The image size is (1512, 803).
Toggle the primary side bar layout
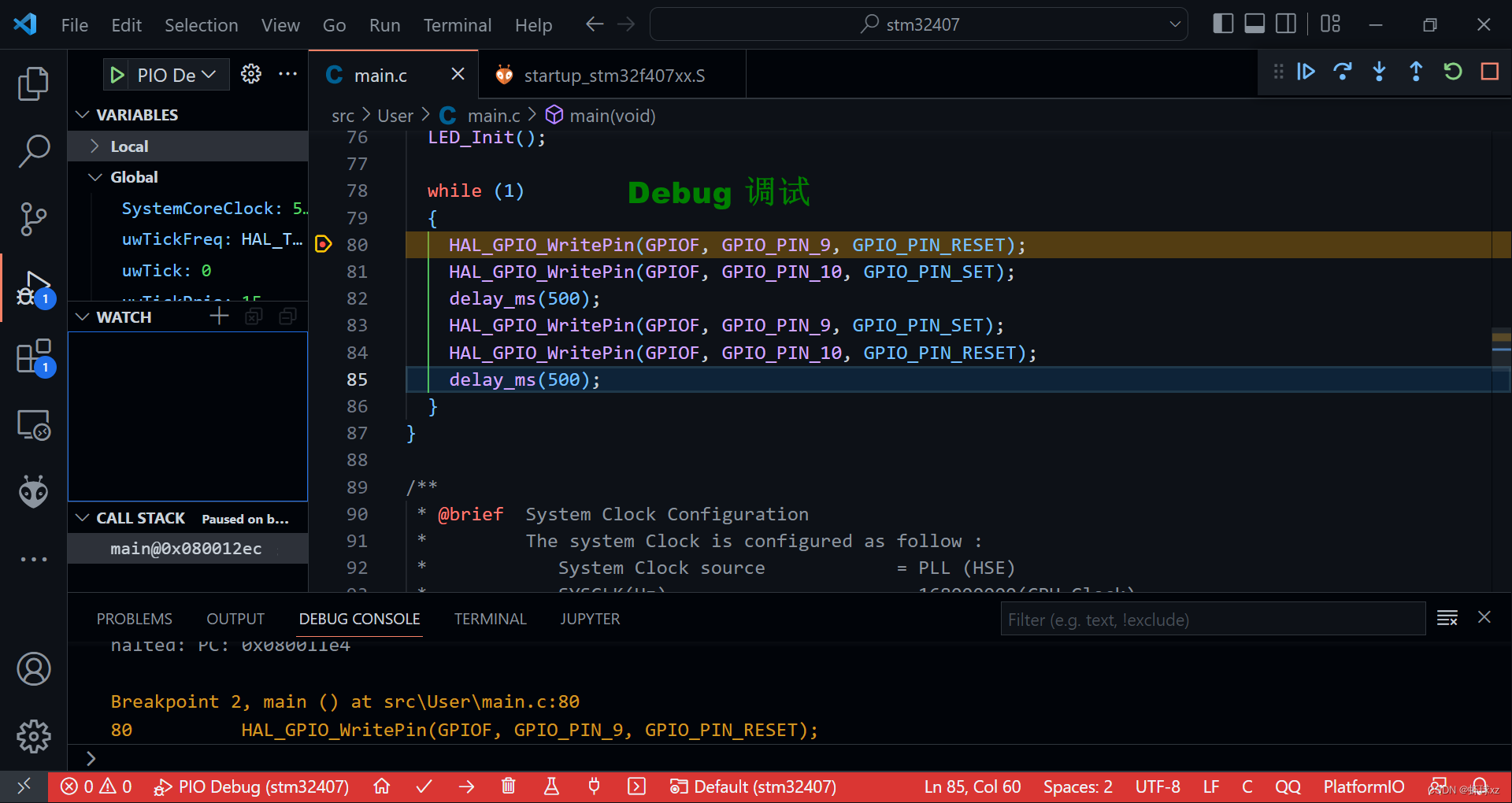[x=1223, y=24]
